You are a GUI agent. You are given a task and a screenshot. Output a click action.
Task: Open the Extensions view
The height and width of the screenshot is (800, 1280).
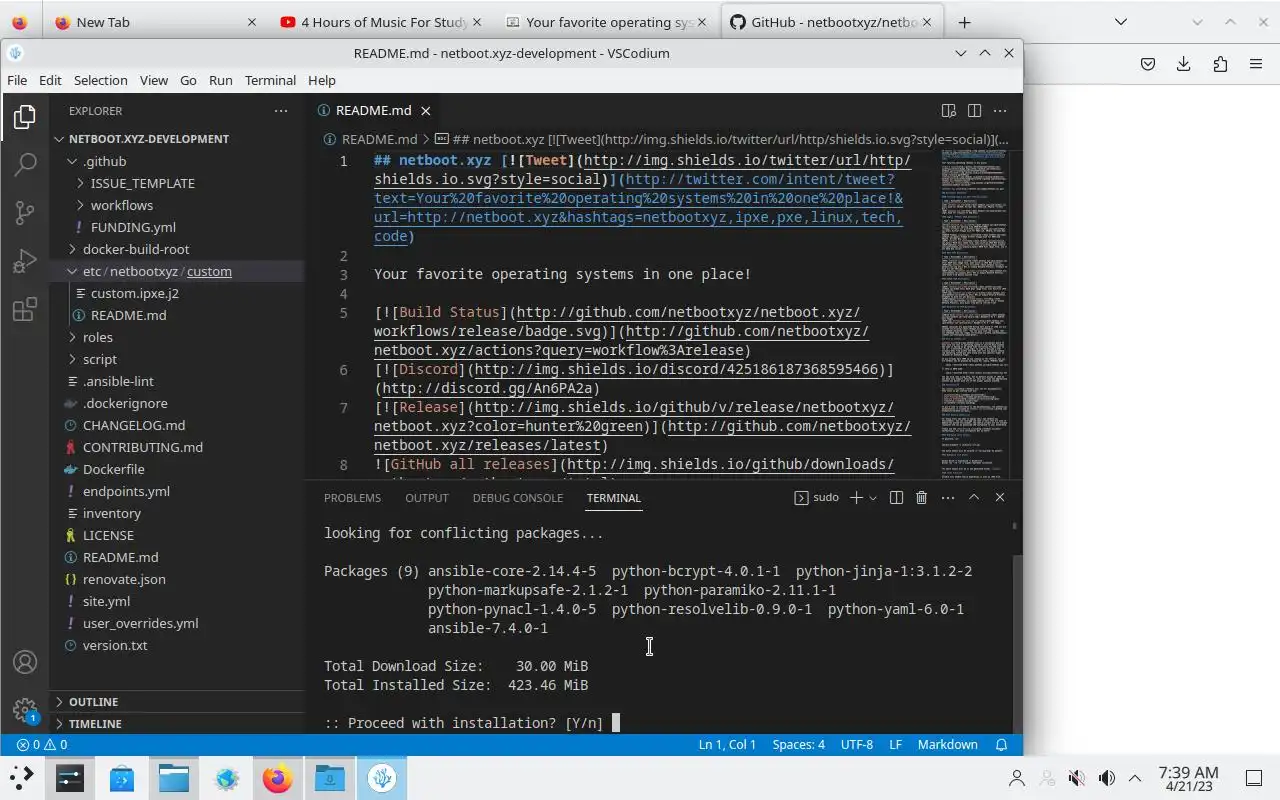pos(25,310)
